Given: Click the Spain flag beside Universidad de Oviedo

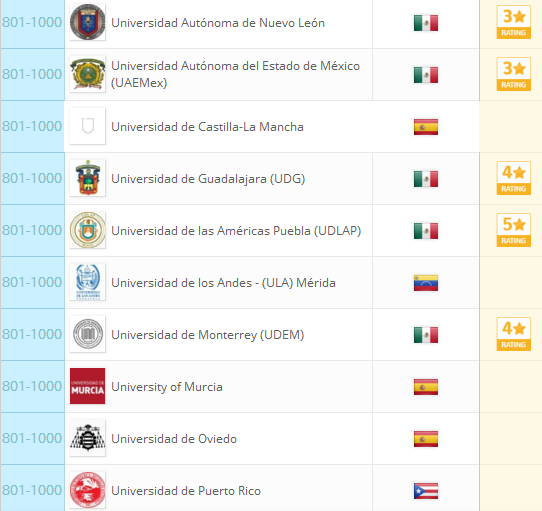Looking at the screenshot, I should pos(426,439).
